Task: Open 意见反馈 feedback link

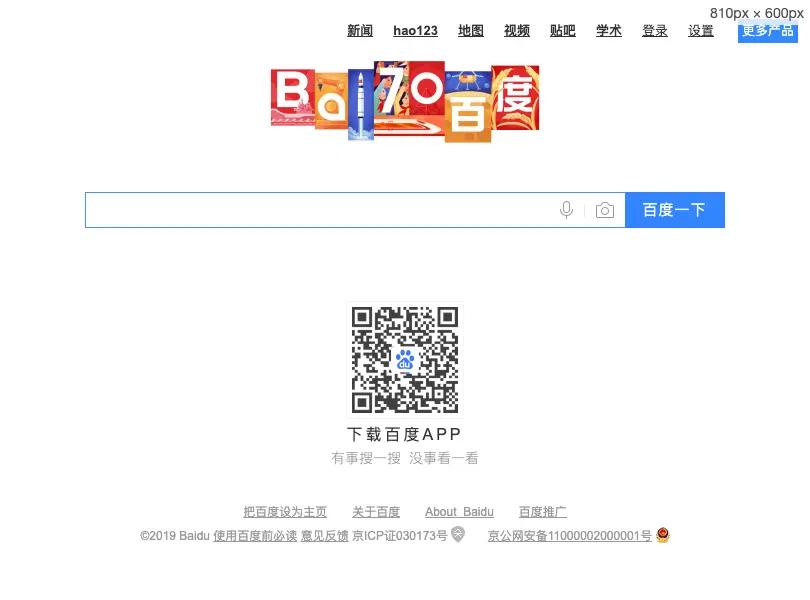Action: (x=325, y=535)
